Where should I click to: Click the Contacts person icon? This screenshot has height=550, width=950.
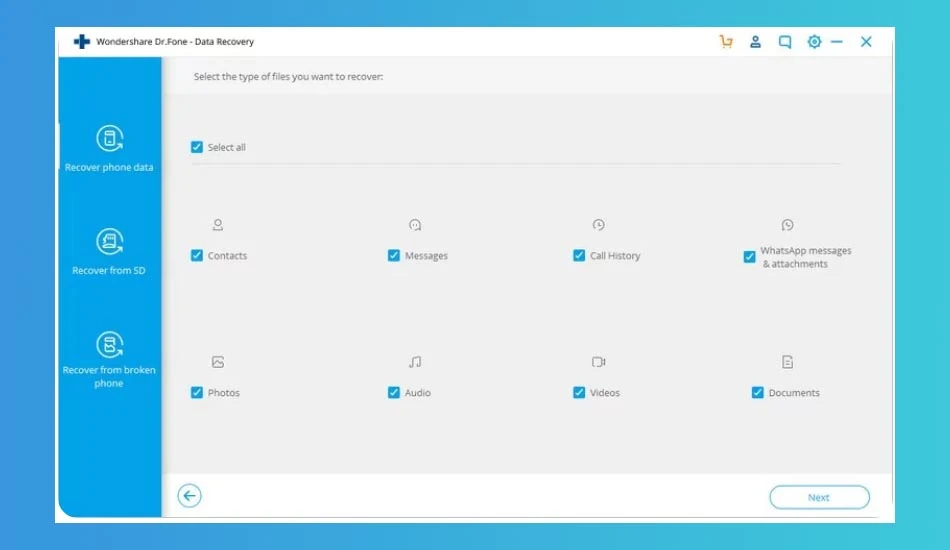[x=218, y=225]
